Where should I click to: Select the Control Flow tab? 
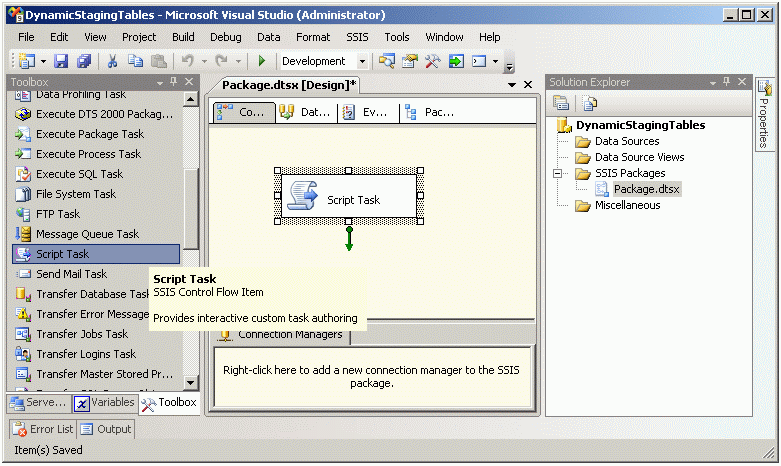tap(244, 113)
